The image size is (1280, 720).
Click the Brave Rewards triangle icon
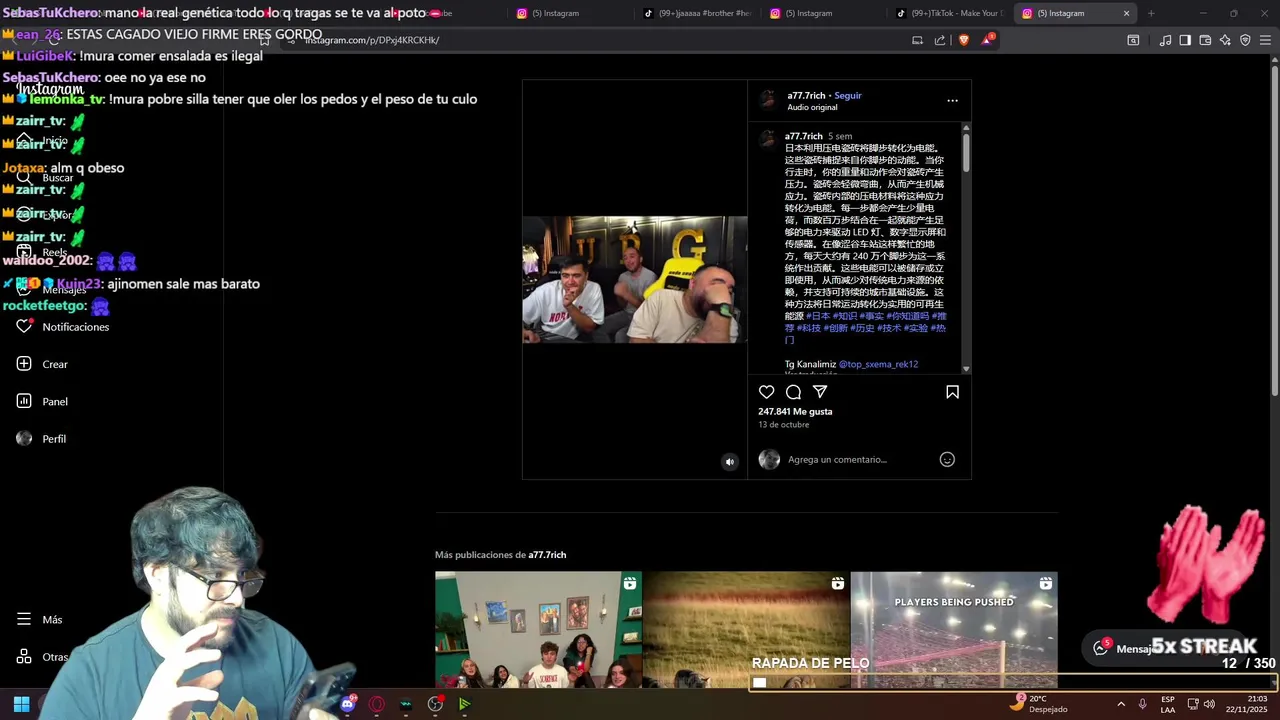pos(988,40)
